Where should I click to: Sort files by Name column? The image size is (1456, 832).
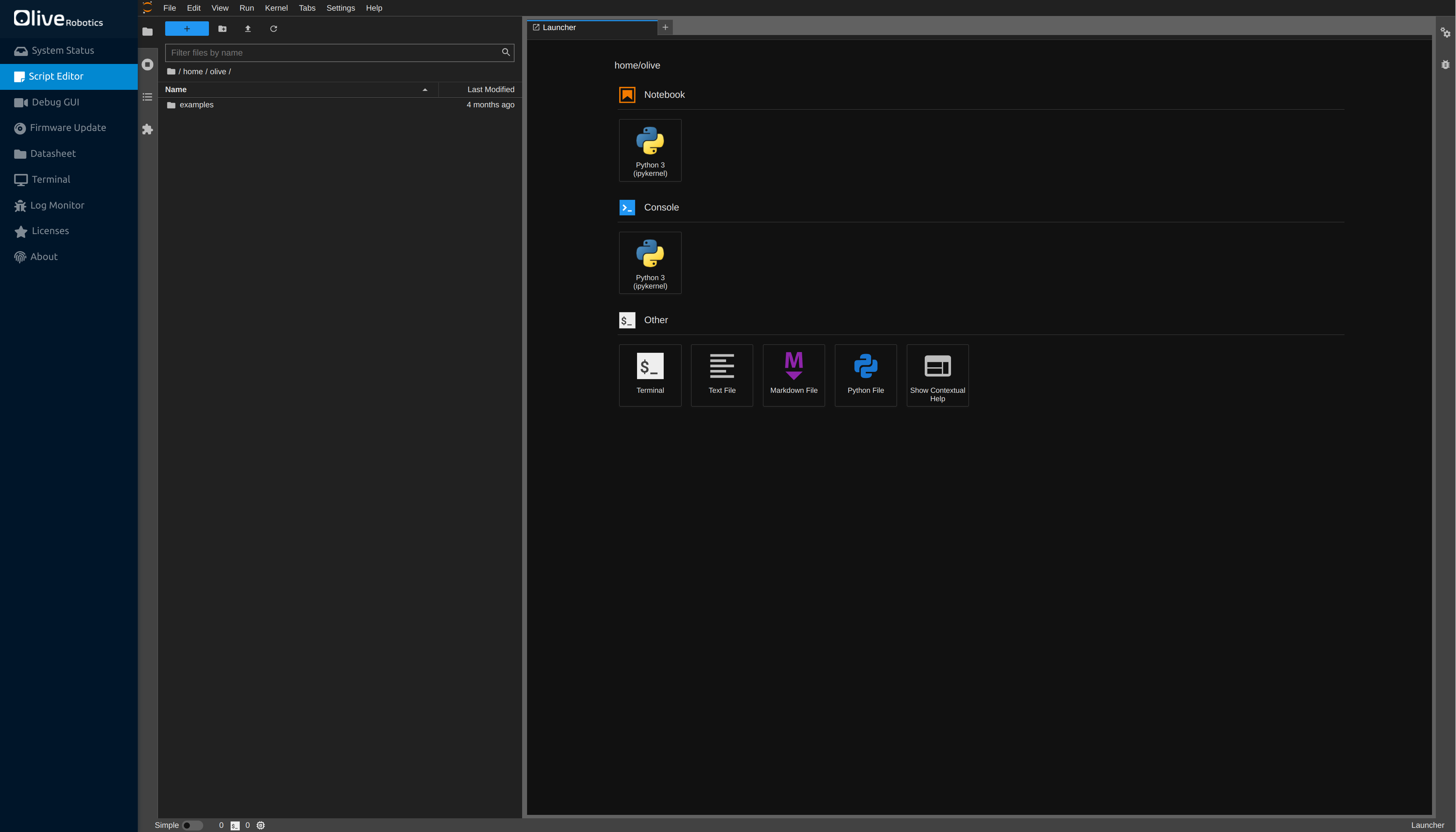click(x=298, y=90)
